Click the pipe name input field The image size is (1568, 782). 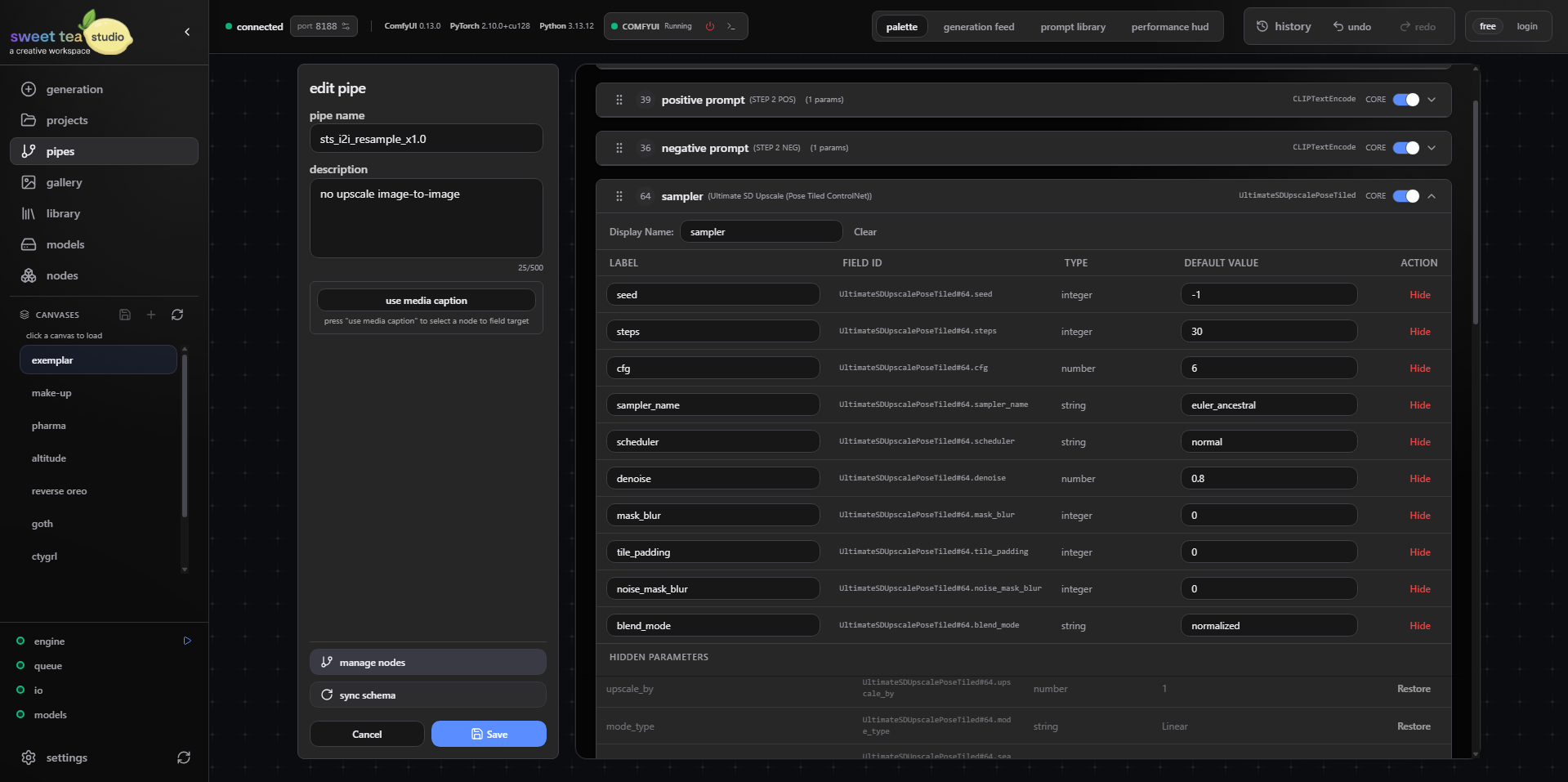pos(426,139)
